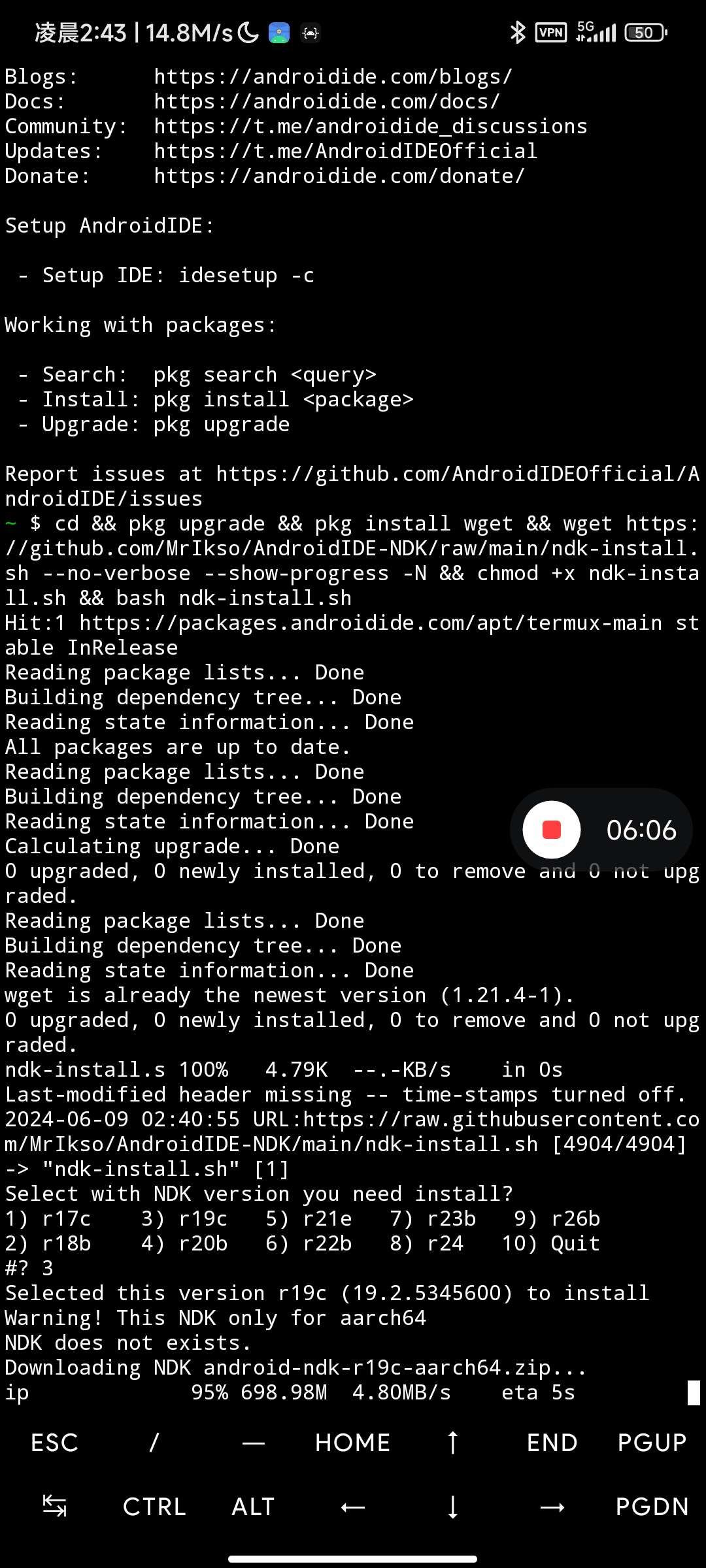
Task: Tap the up arrow key
Action: 452,1443
